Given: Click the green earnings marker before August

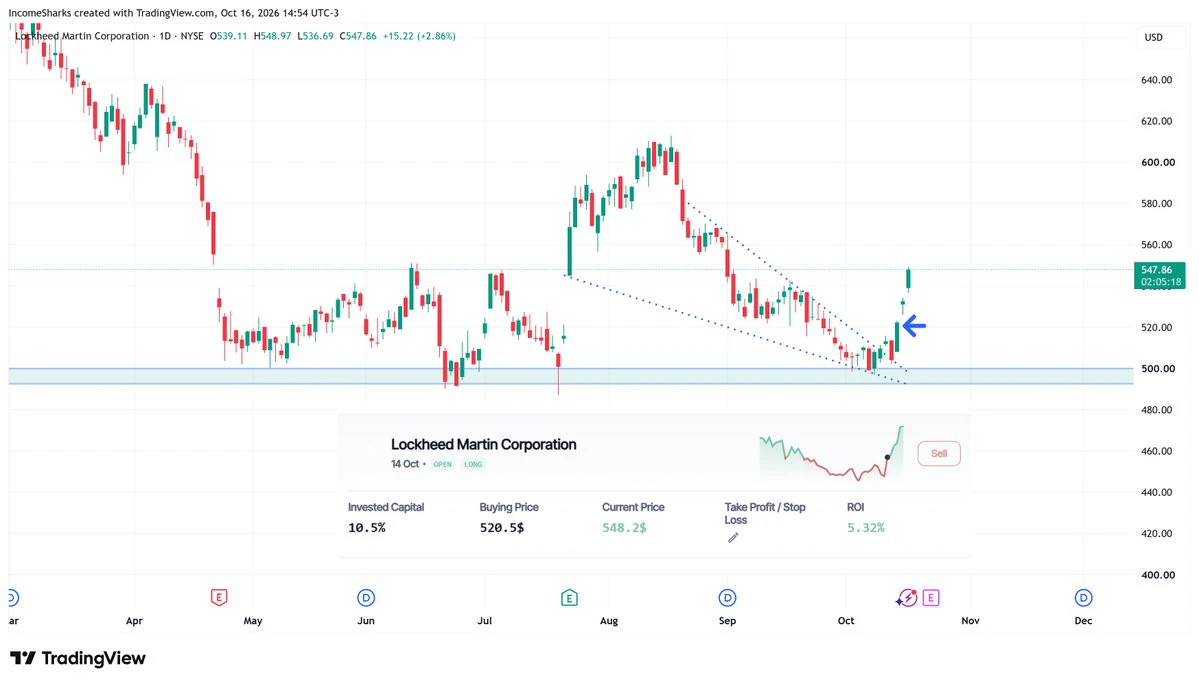Looking at the screenshot, I should [569, 598].
